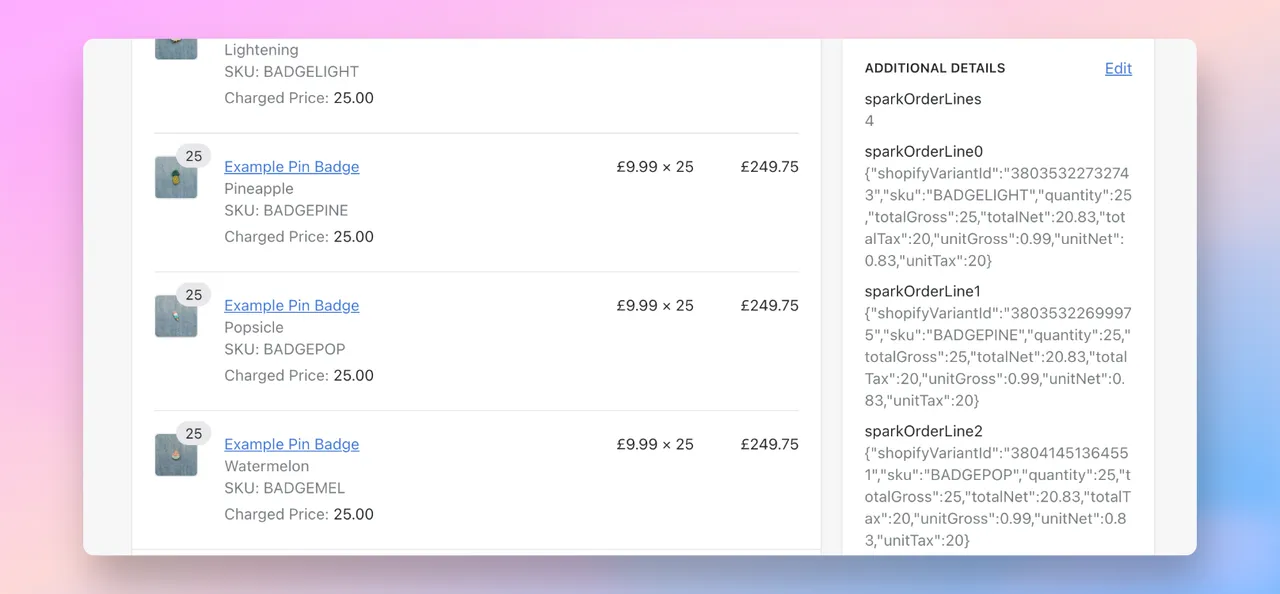Open the Popsicle pin badge thumbnail image
This screenshot has width=1280, height=594.
(176, 315)
